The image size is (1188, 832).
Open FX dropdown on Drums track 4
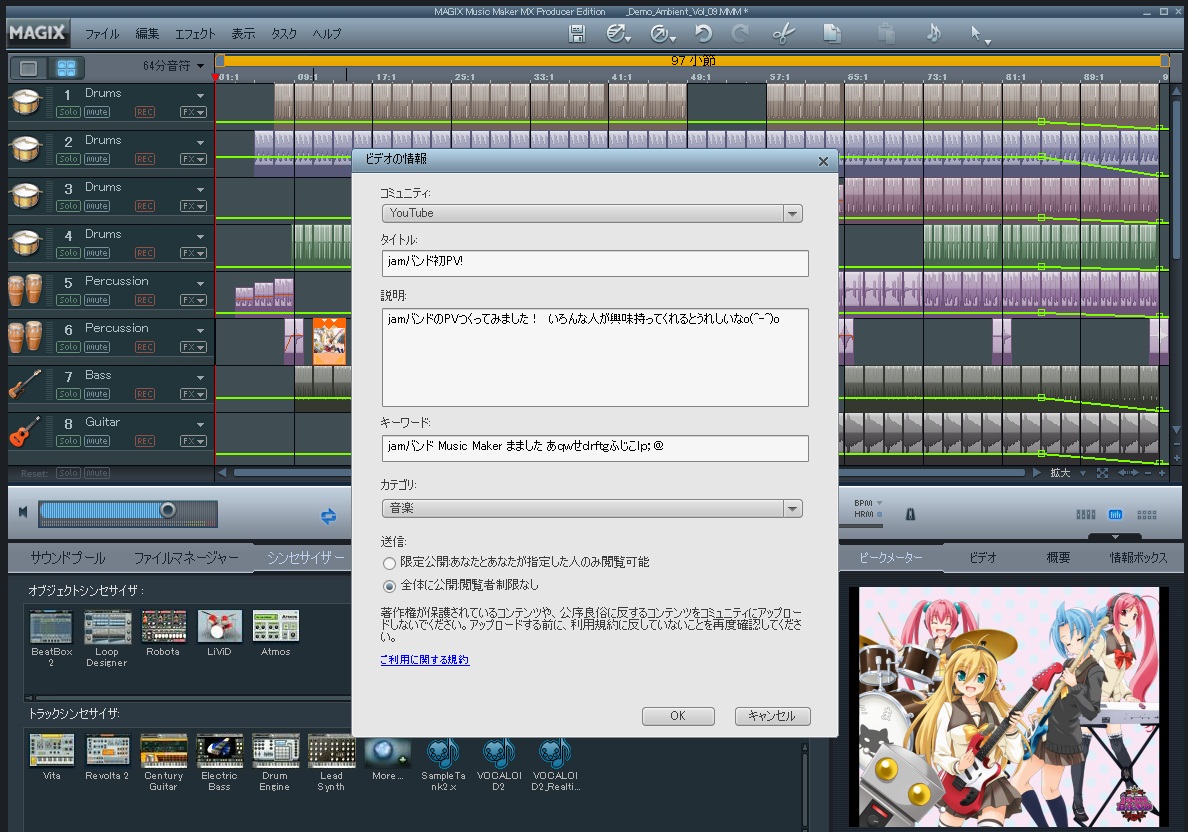(193, 253)
